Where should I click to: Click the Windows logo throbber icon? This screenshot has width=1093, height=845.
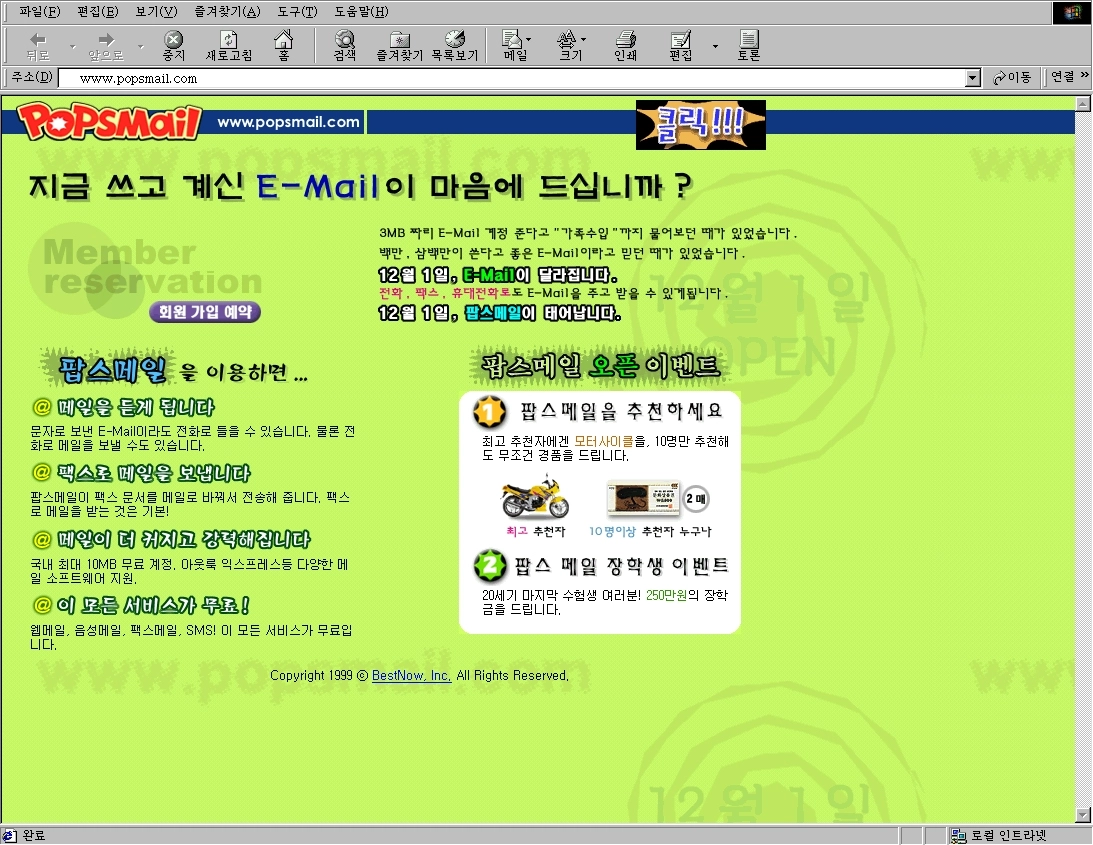pyautogui.click(x=1072, y=13)
